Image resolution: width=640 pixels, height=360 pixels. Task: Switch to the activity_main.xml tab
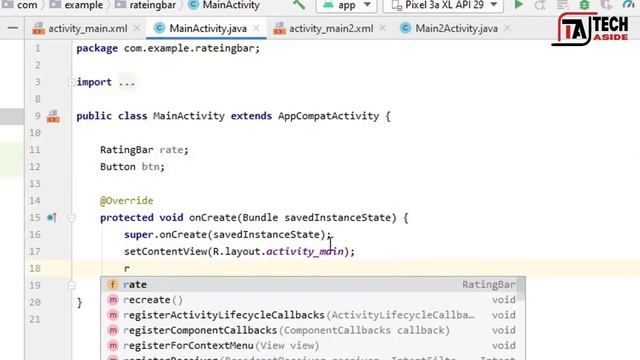pos(87,29)
